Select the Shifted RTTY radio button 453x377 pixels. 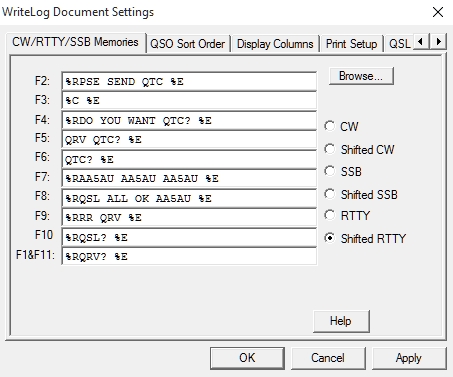[330, 238]
